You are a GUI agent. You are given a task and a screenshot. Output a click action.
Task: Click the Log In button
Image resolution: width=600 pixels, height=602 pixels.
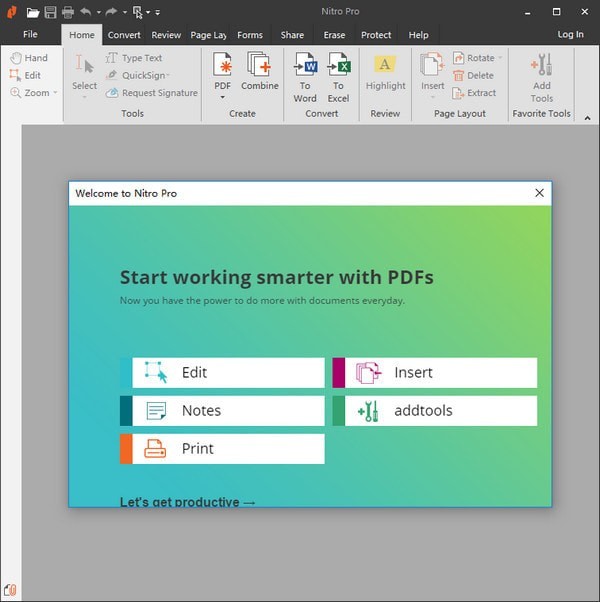click(x=570, y=34)
